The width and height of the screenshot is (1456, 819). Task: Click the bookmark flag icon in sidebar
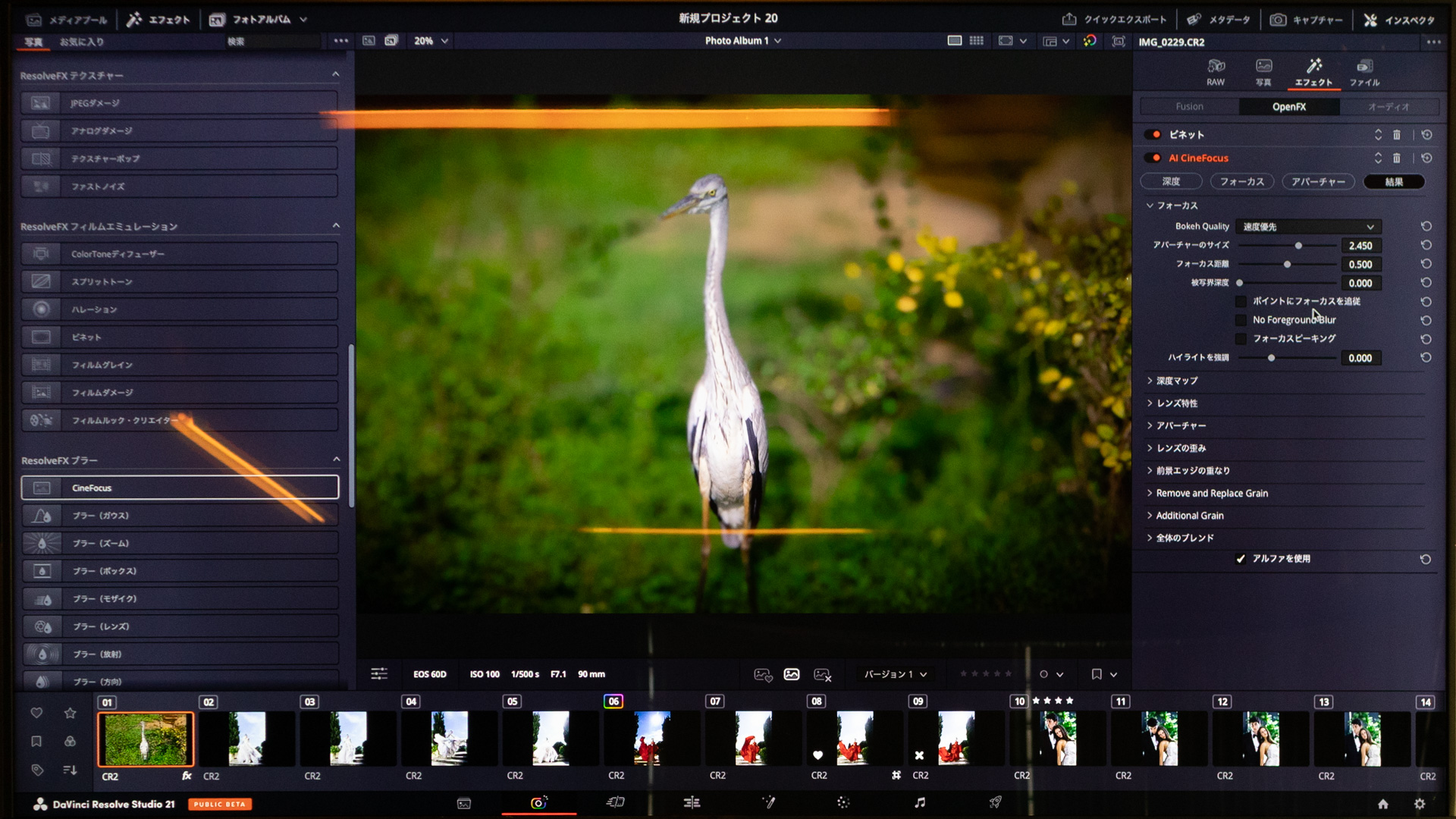(x=36, y=742)
